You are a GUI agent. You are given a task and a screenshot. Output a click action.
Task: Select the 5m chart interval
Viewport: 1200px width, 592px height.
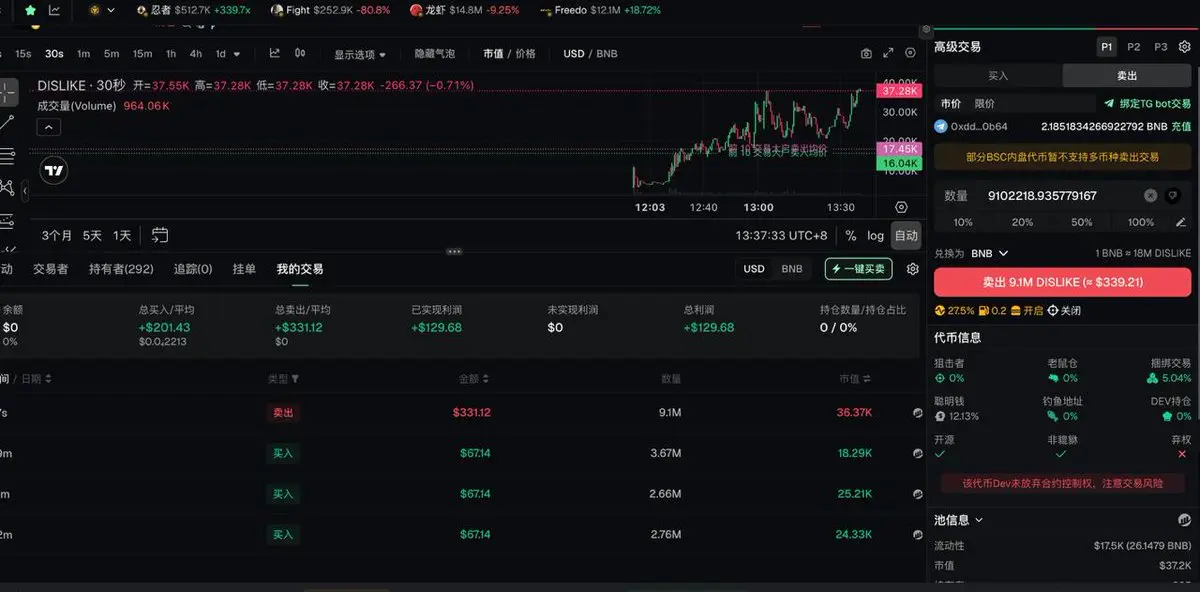111,54
